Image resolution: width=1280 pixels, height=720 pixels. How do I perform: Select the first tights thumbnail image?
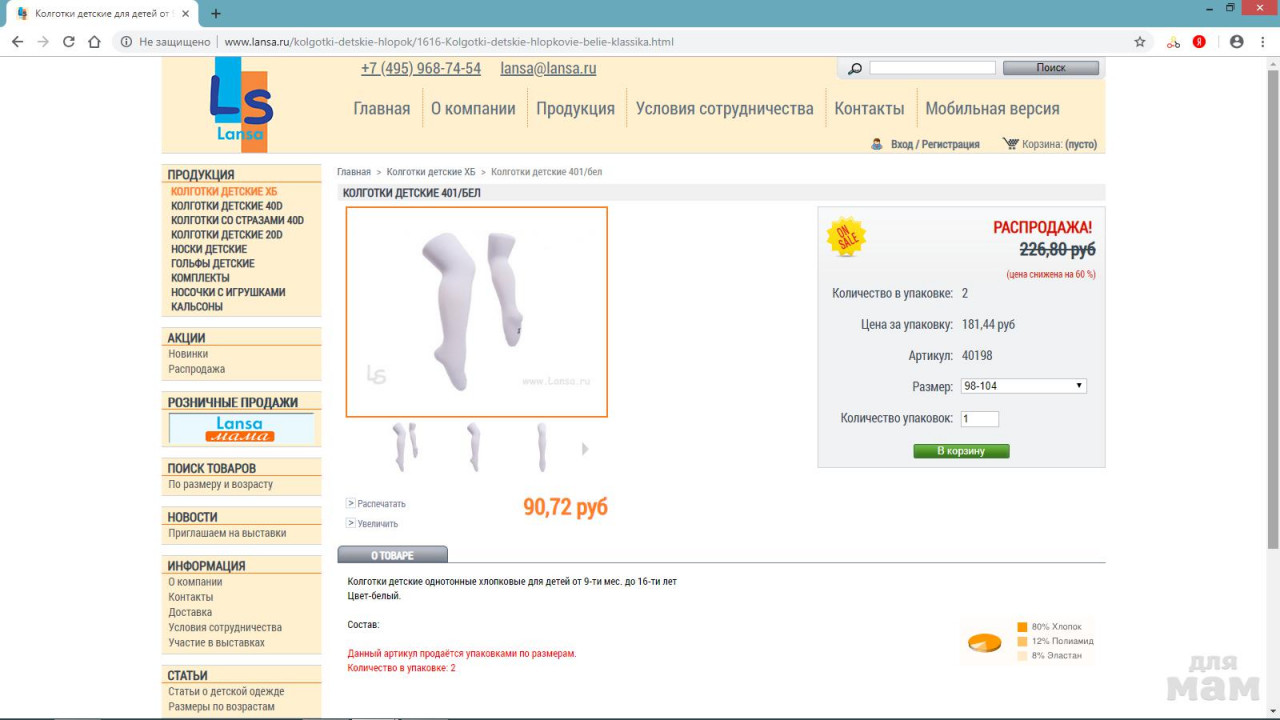[405, 447]
